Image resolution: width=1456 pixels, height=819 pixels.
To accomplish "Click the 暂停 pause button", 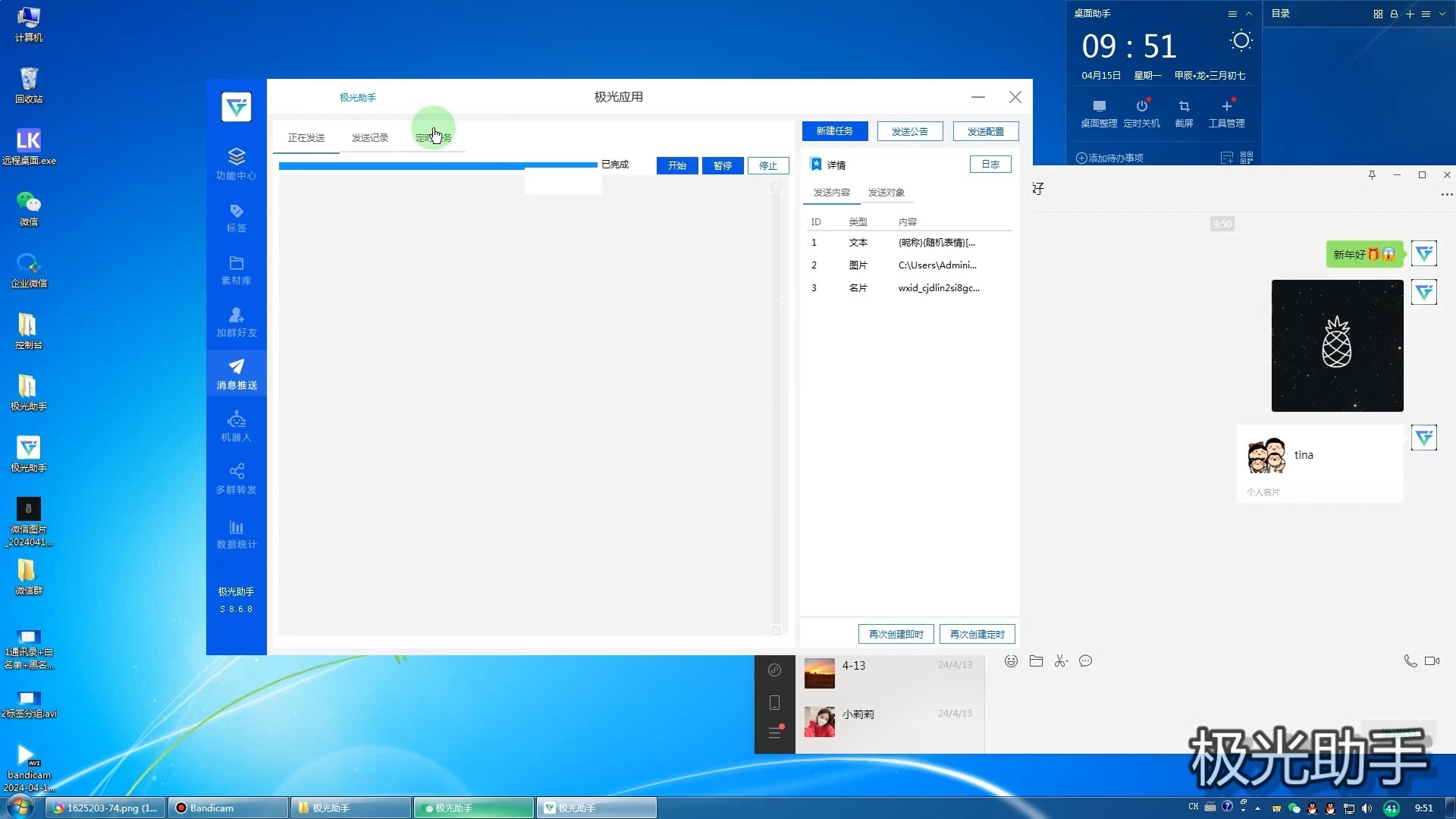I will point(723,165).
